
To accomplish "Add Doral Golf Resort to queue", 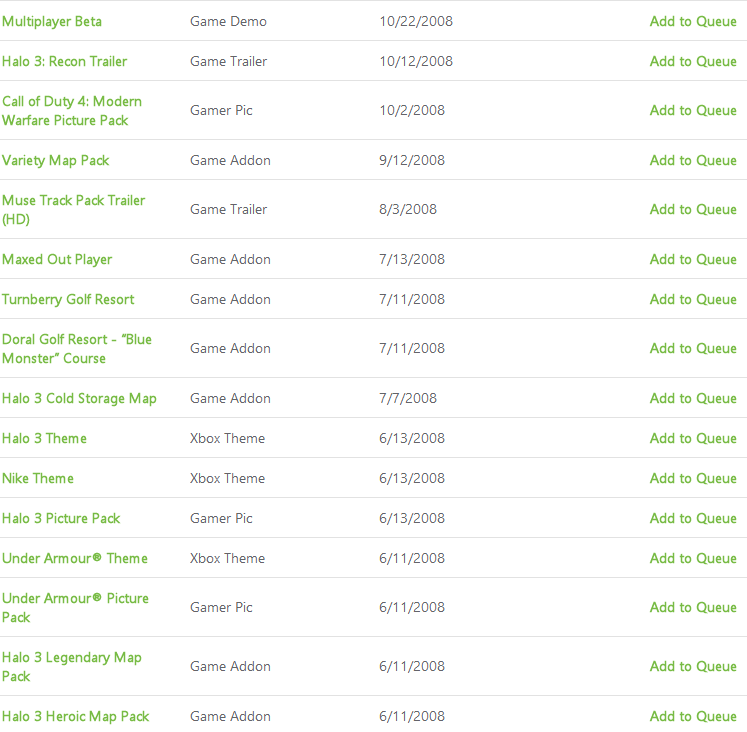I will click(693, 349).
